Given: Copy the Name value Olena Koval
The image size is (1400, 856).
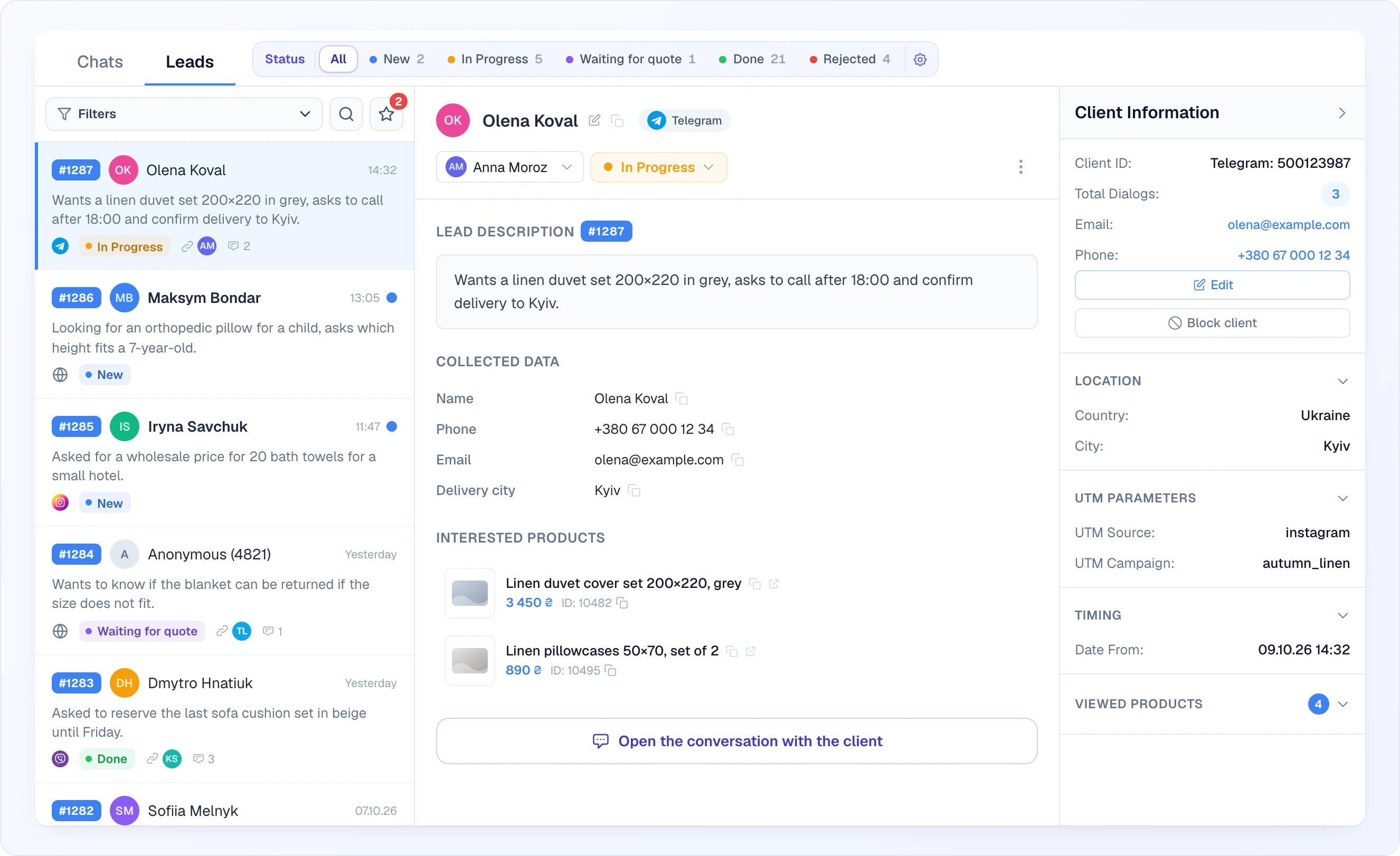Looking at the screenshot, I should tap(681, 399).
